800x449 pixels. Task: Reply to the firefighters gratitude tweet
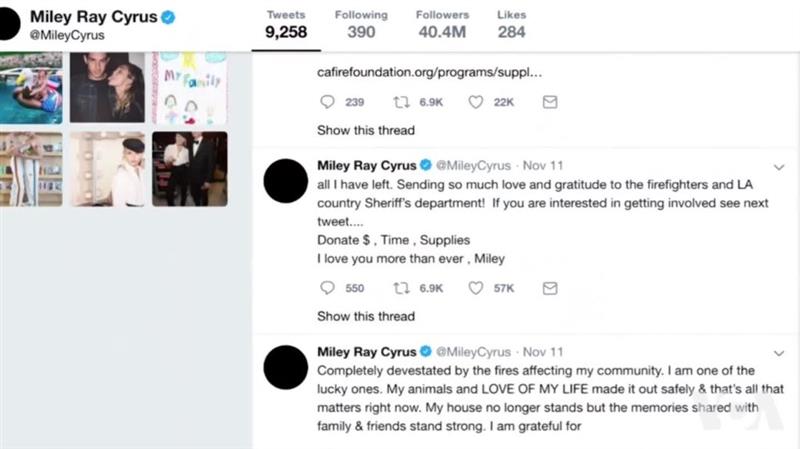(x=327, y=288)
